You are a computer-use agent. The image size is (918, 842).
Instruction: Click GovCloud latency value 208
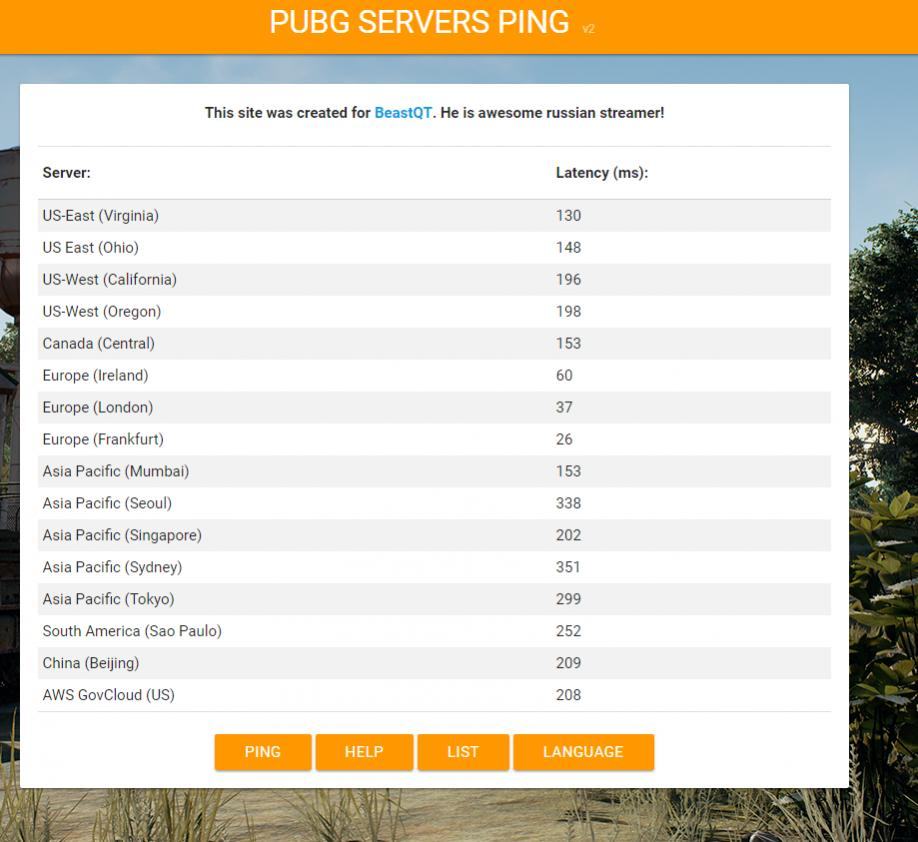point(568,695)
